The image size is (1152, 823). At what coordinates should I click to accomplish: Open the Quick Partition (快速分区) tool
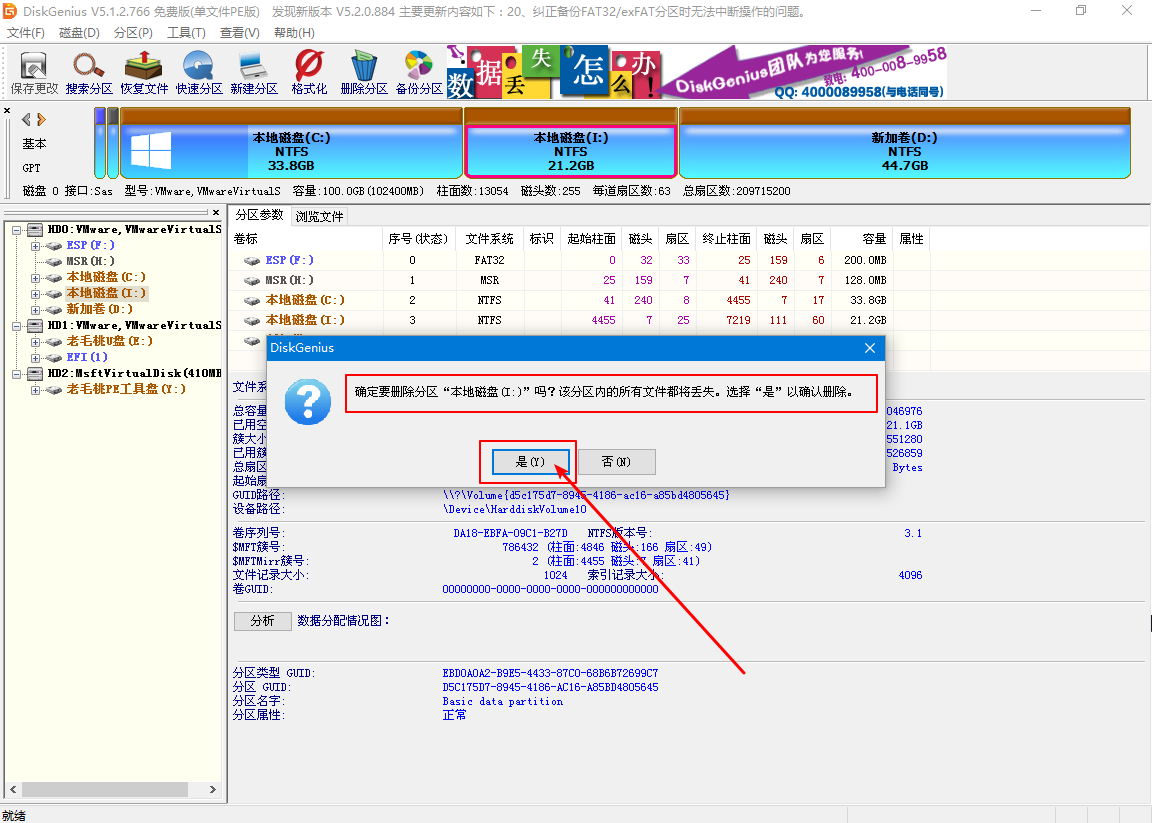coord(198,73)
